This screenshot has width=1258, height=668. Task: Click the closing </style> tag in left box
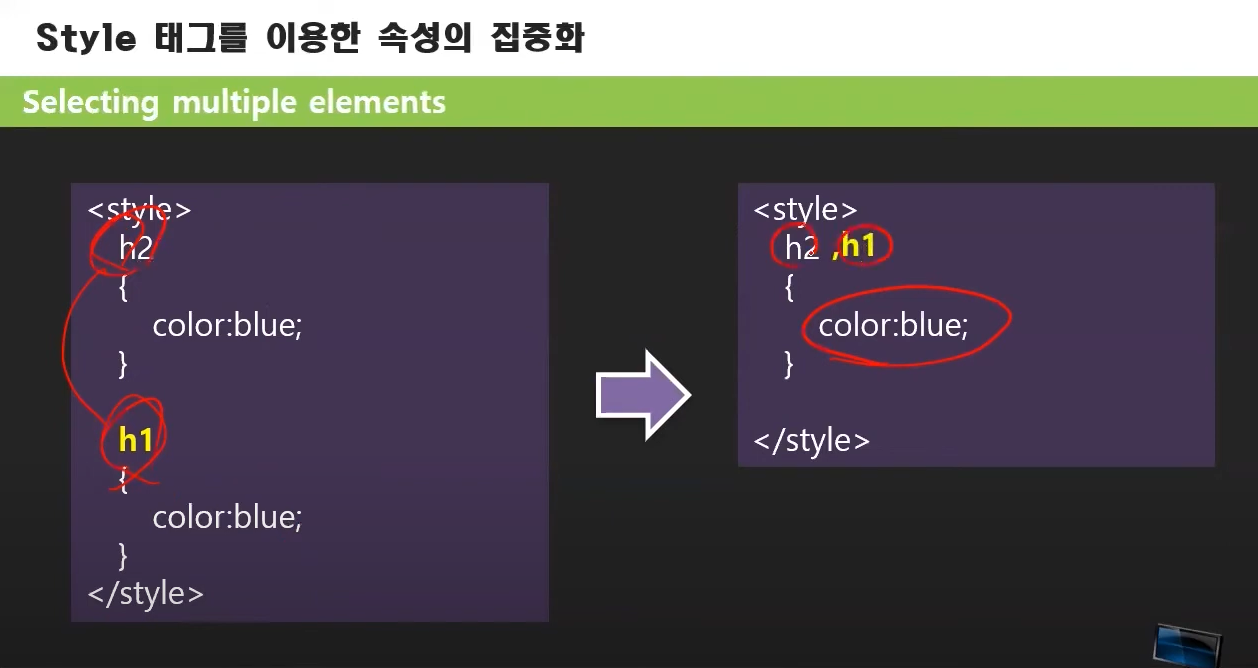point(145,593)
